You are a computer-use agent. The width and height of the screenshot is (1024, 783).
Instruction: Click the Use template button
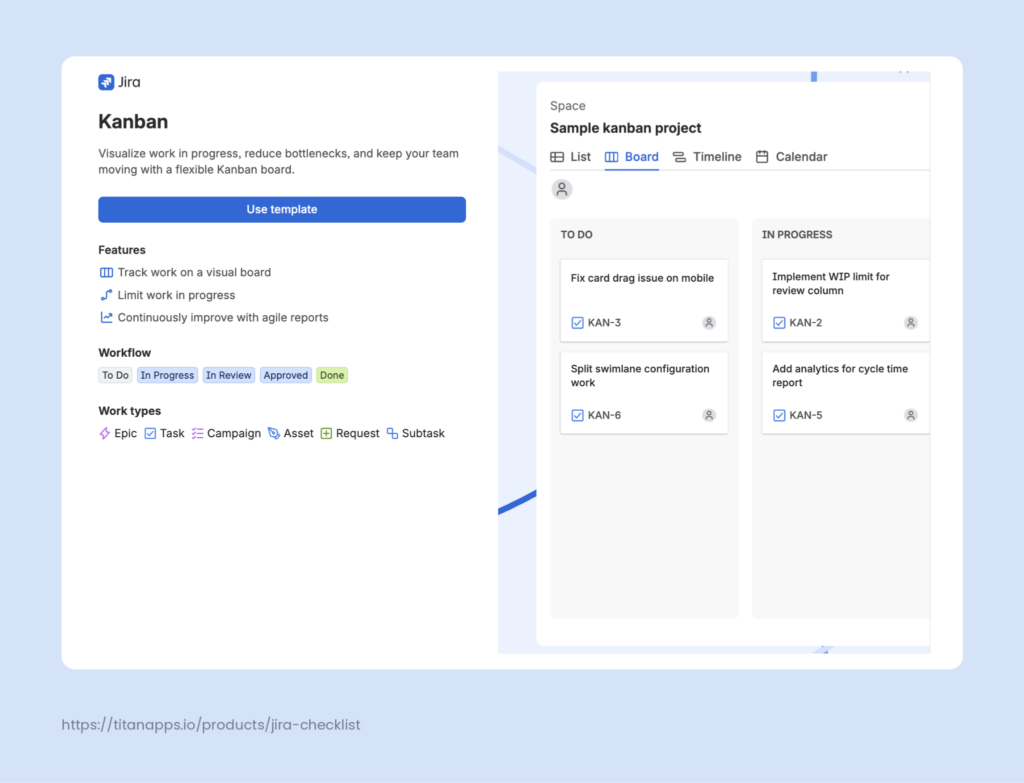[x=282, y=210]
